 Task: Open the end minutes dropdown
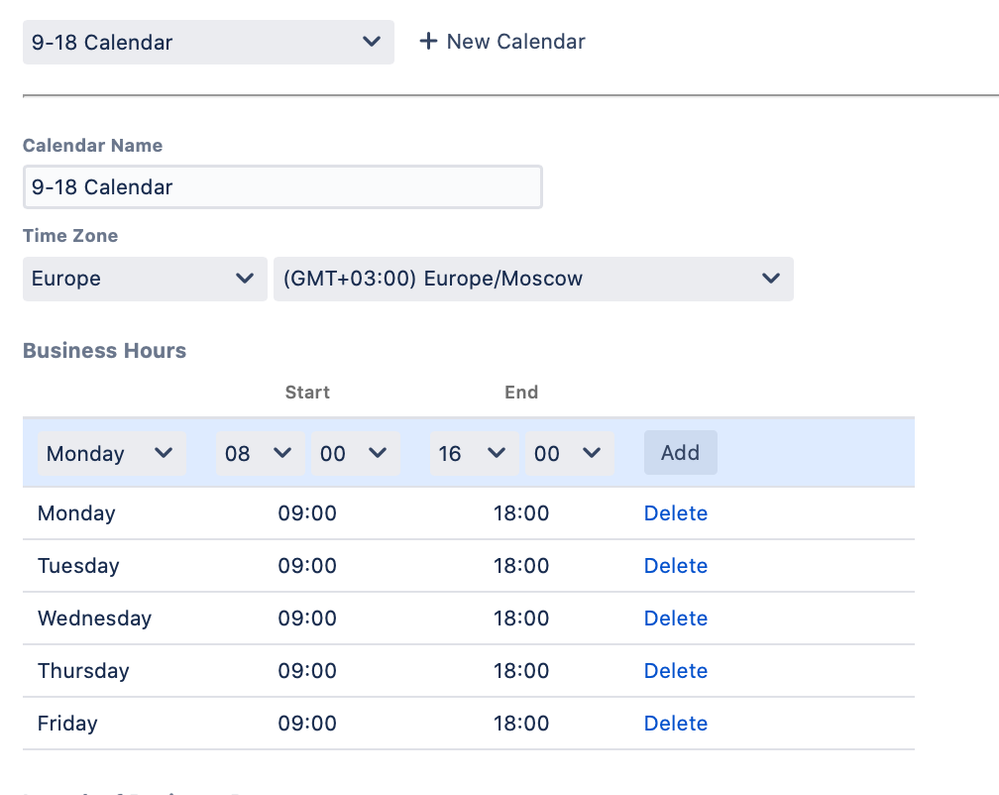click(568, 453)
